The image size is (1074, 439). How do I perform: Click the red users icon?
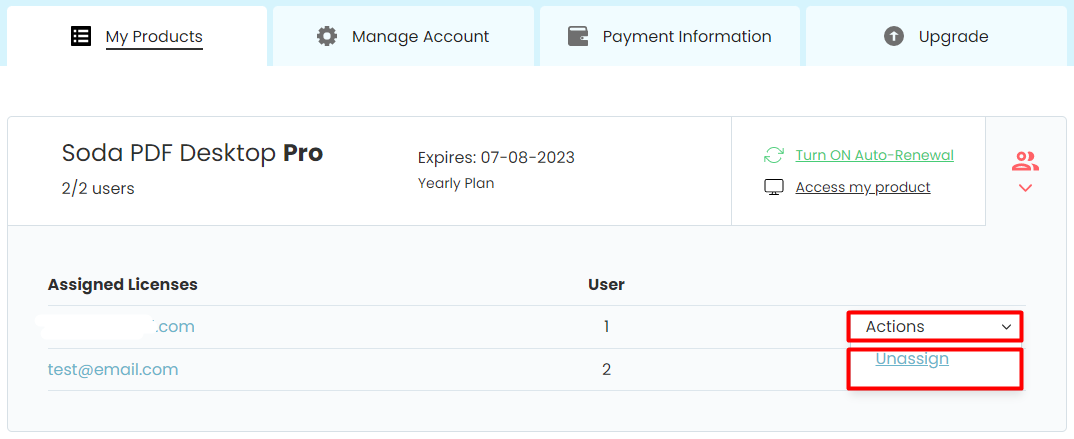coord(1025,162)
